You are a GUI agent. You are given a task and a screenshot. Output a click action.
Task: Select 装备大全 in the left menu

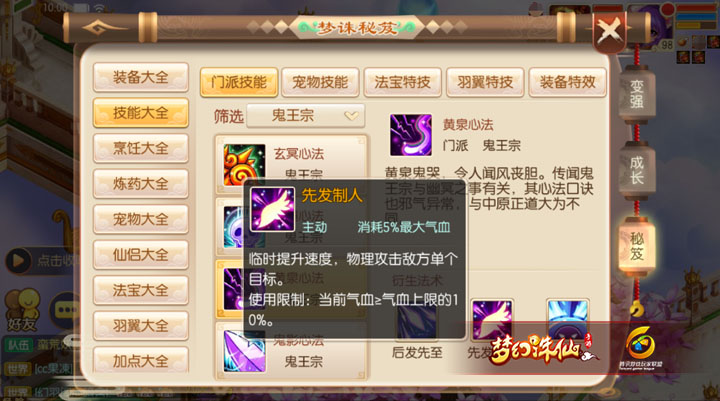pos(141,77)
